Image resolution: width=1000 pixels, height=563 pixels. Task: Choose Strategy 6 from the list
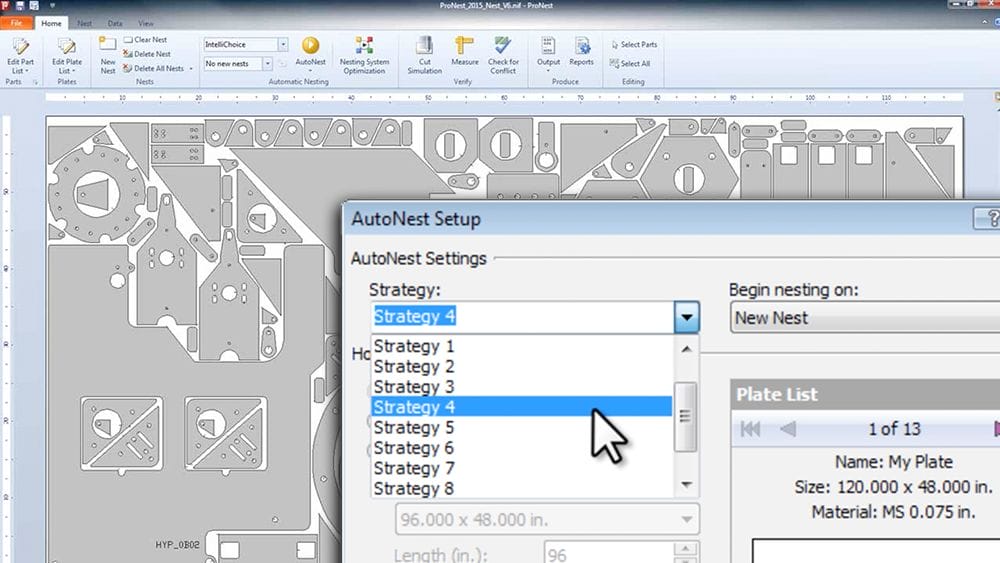[x=414, y=448]
